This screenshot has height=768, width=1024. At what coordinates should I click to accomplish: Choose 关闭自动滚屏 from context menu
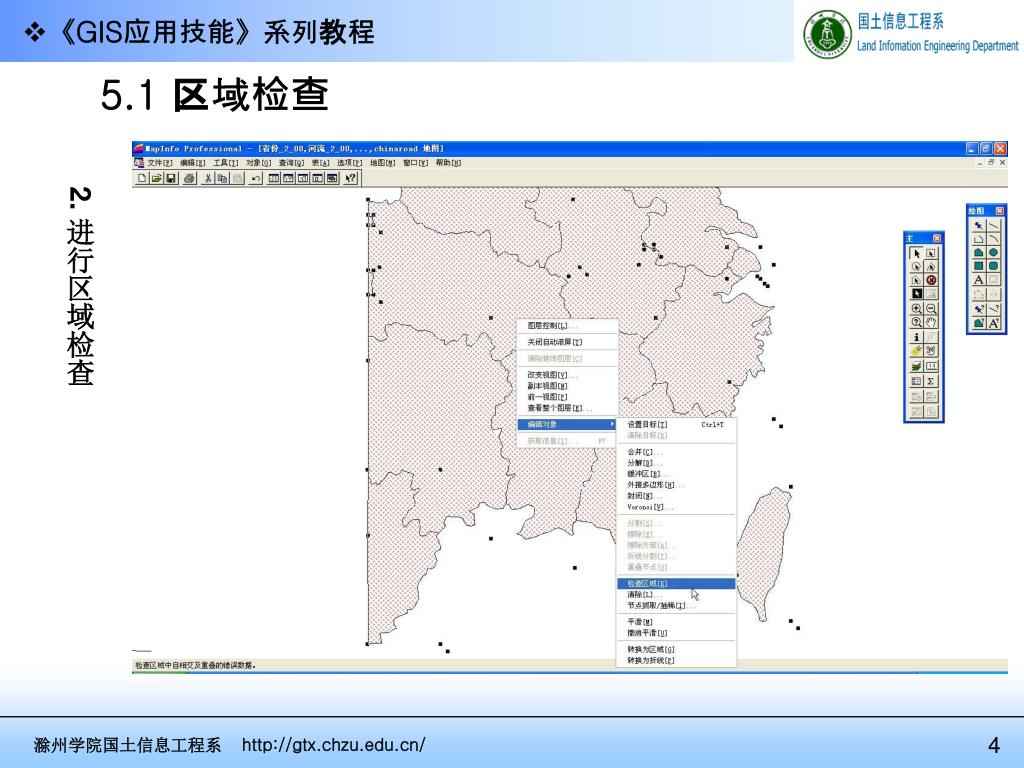(567, 342)
